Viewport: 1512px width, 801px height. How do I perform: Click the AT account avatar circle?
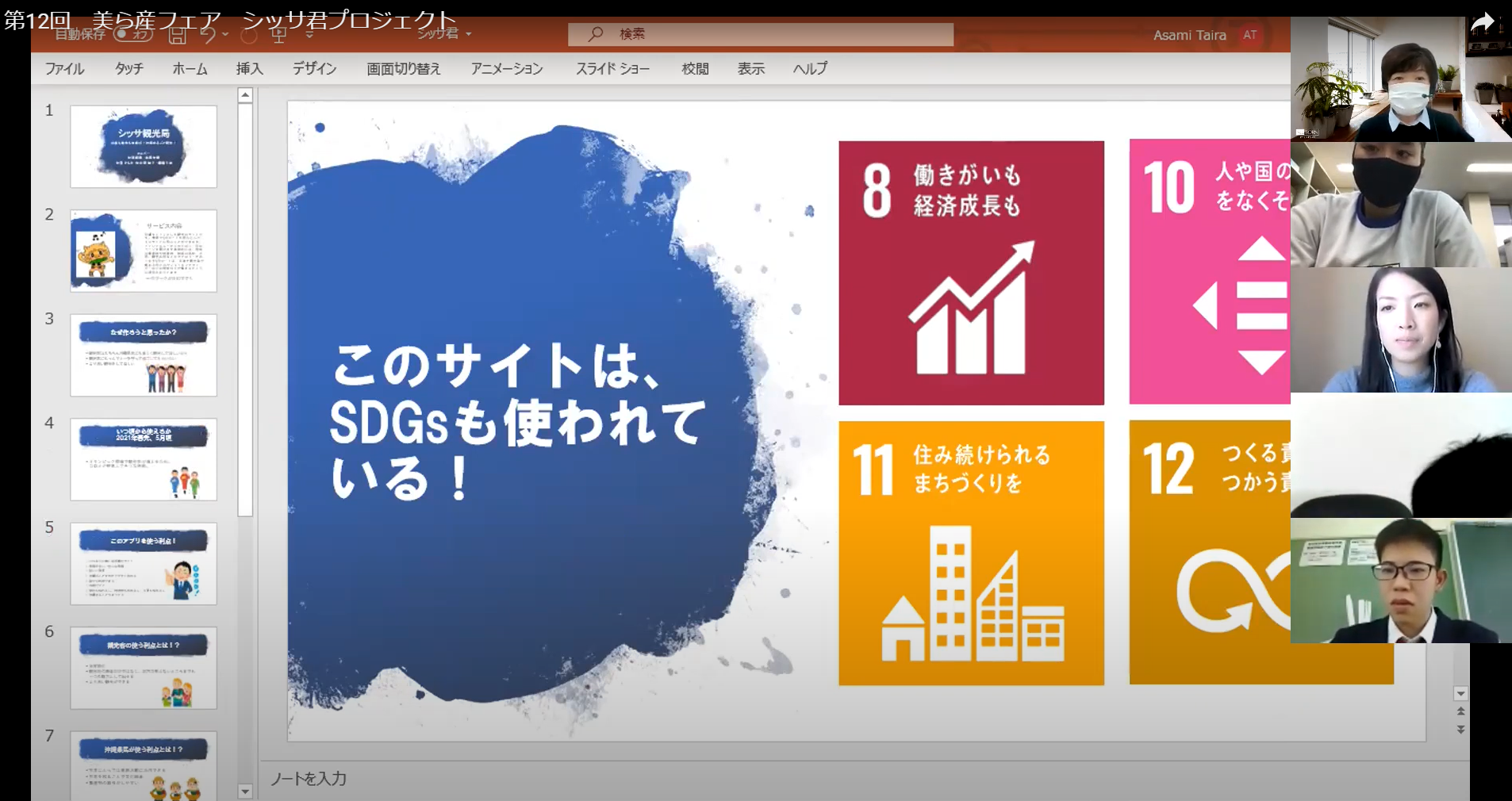(x=1249, y=35)
